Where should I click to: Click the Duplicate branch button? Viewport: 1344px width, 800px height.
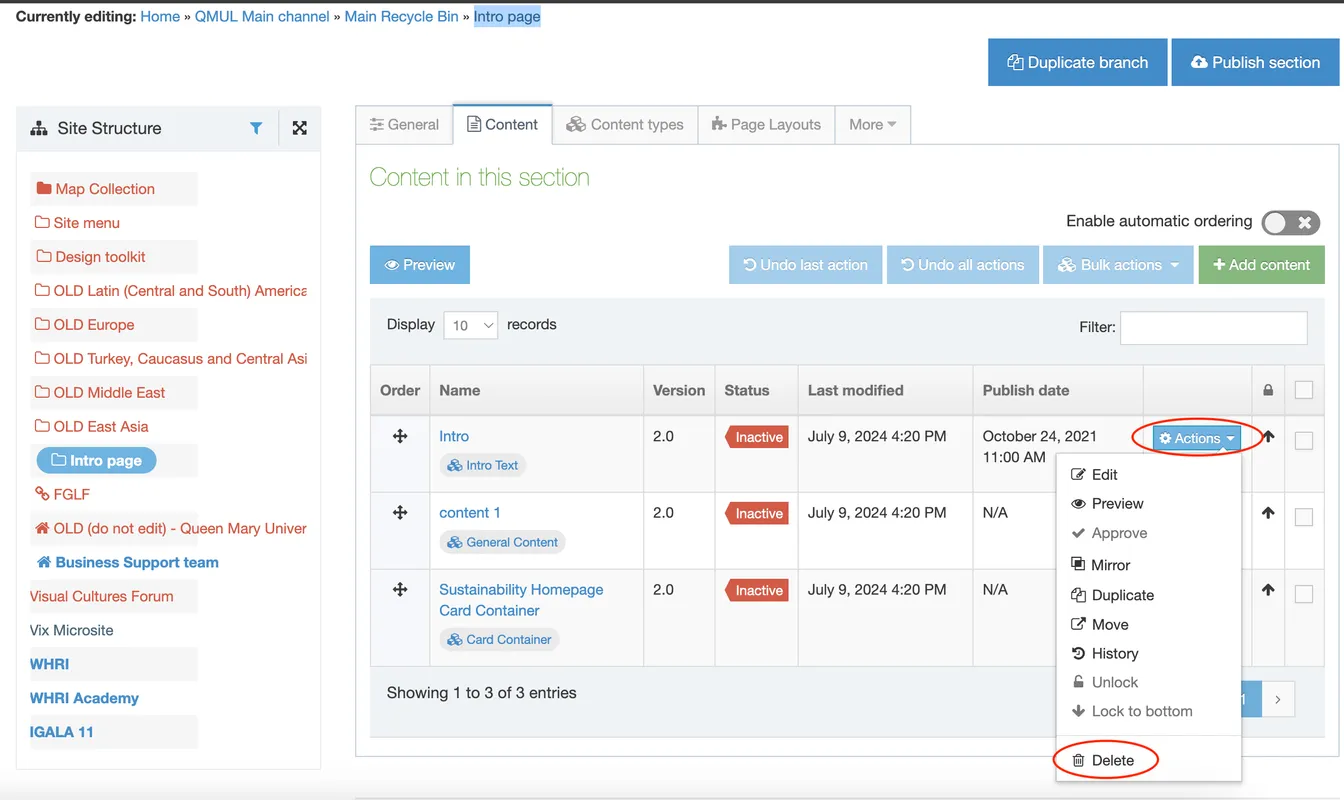(1078, 62)
